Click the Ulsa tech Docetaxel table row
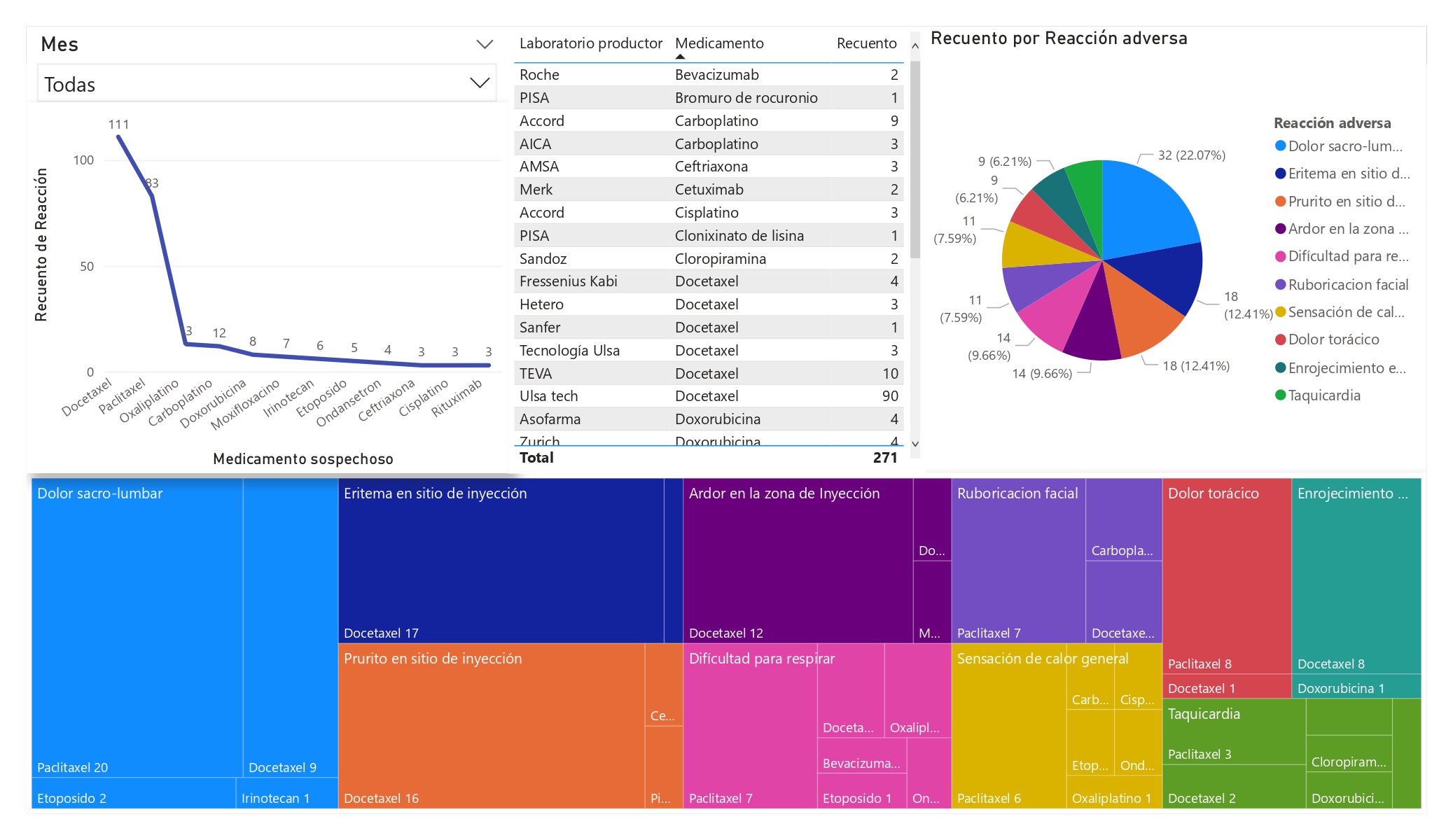Viewport: 1453px width, 840px height. tap(707, 396)
